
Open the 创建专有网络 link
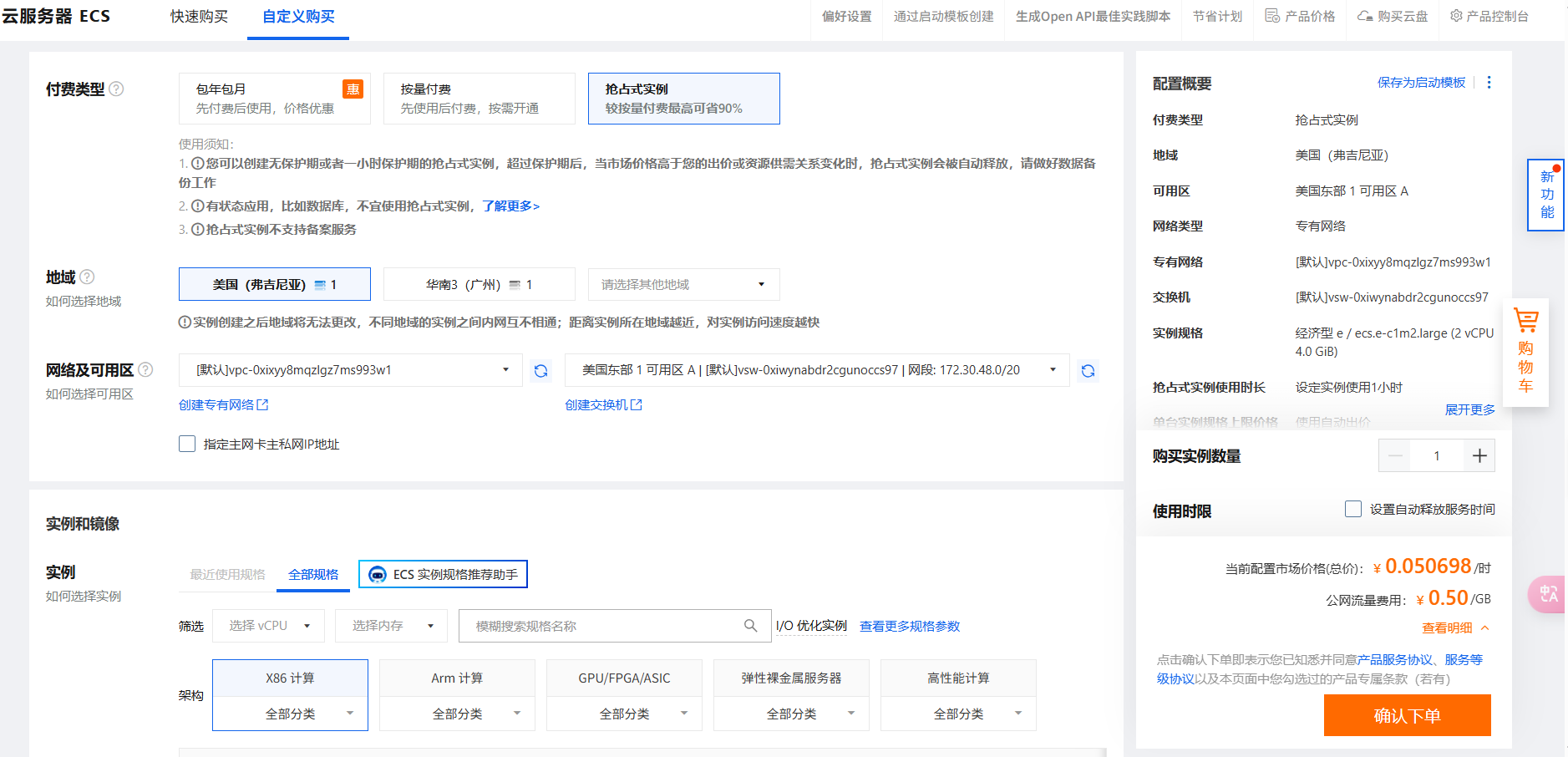(219, 404)
